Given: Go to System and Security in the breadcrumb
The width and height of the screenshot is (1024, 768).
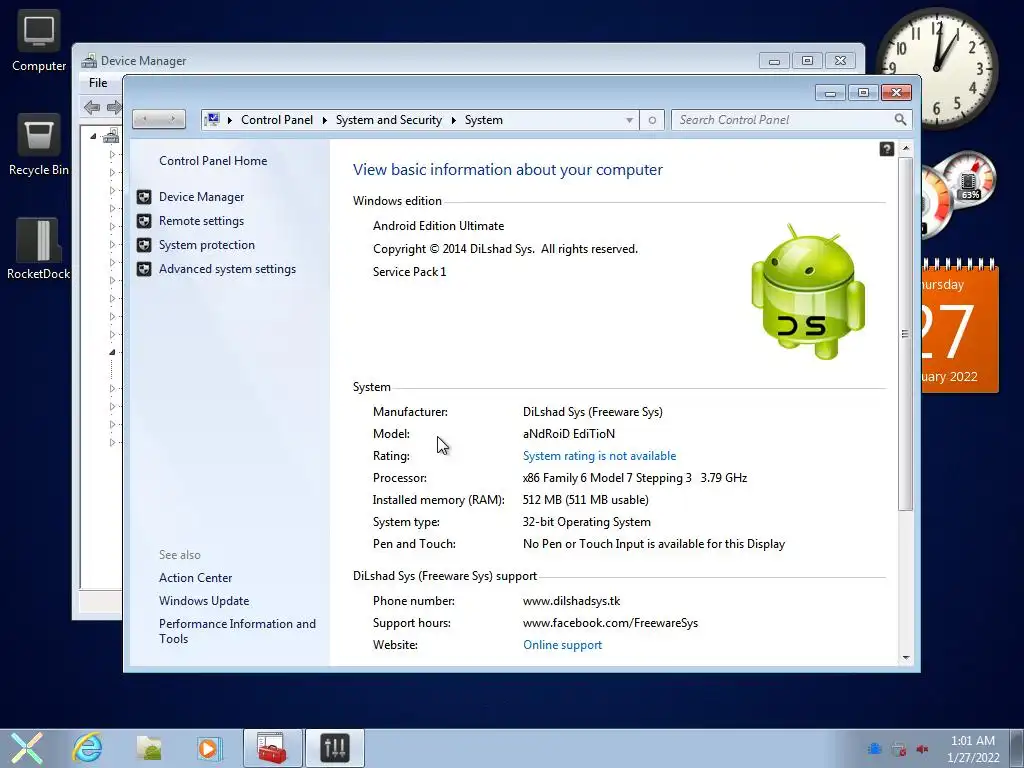Looking at the screenshot, I should [389, 120].
